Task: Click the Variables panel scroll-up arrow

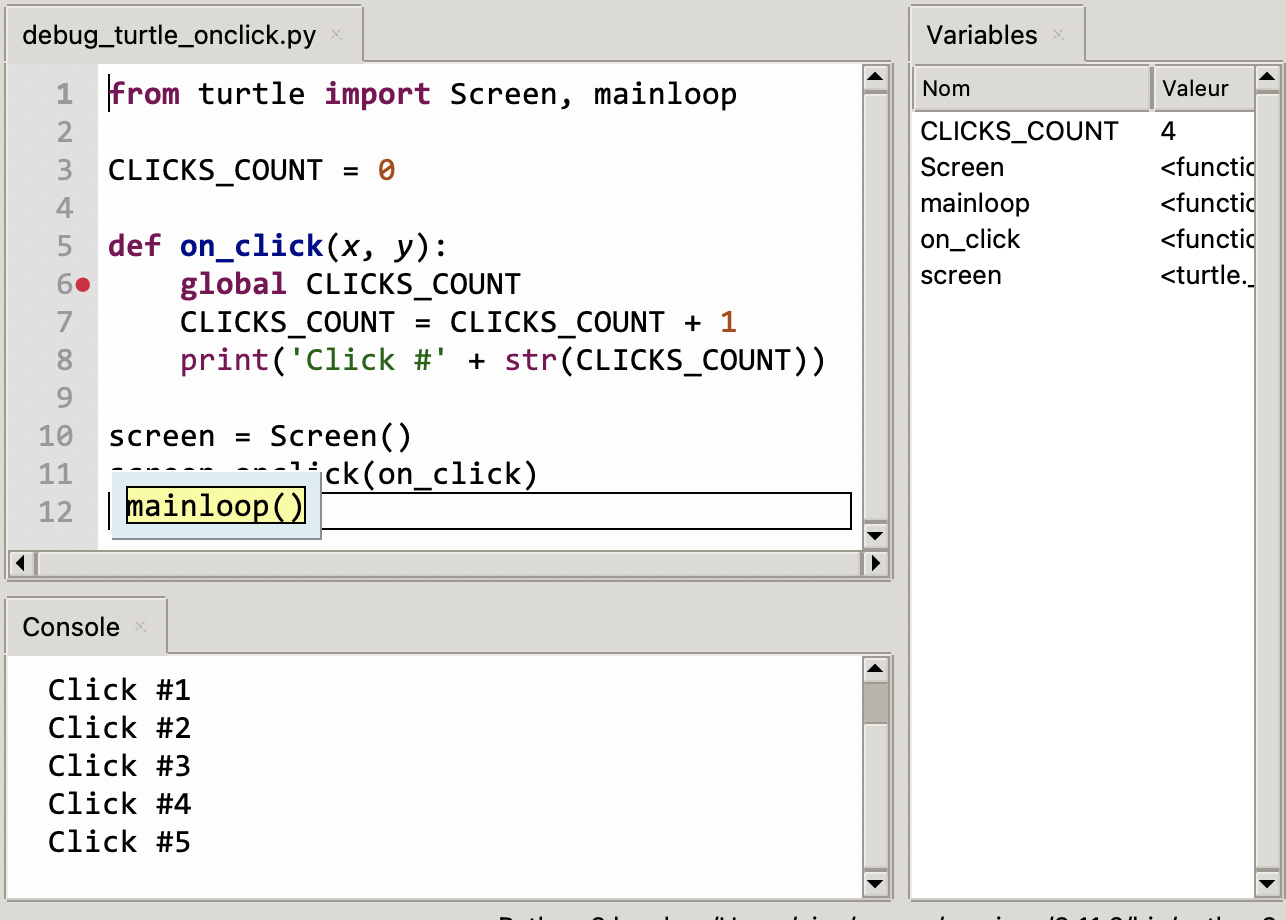Action: 1268,75
